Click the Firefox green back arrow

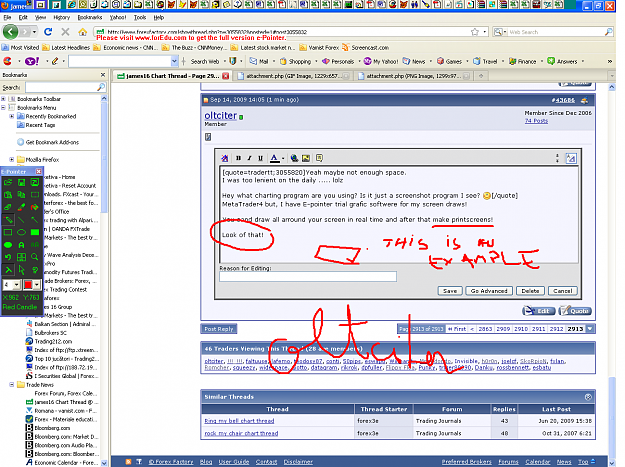coord(11,31)
